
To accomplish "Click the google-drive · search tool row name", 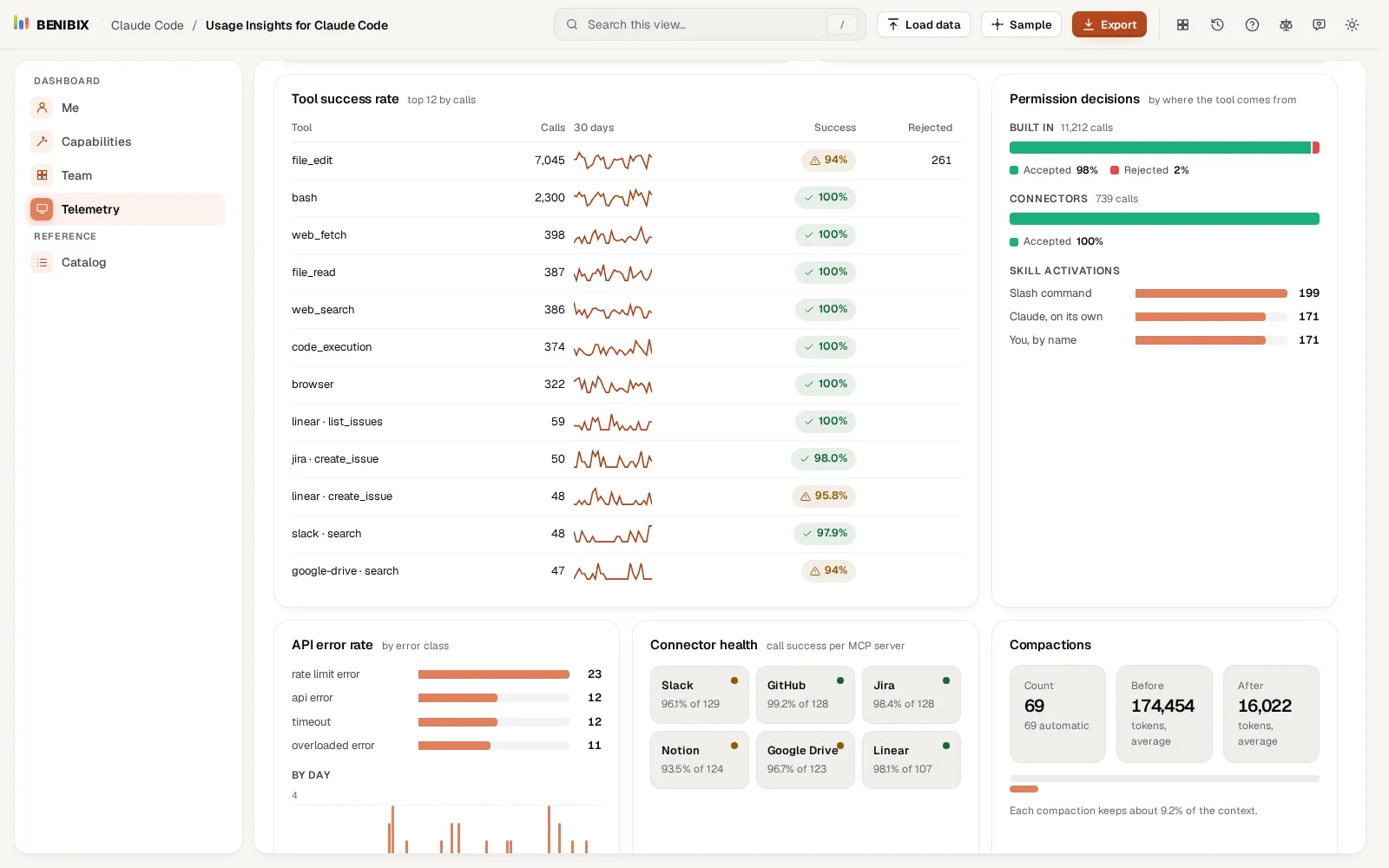I will point(346,571).
